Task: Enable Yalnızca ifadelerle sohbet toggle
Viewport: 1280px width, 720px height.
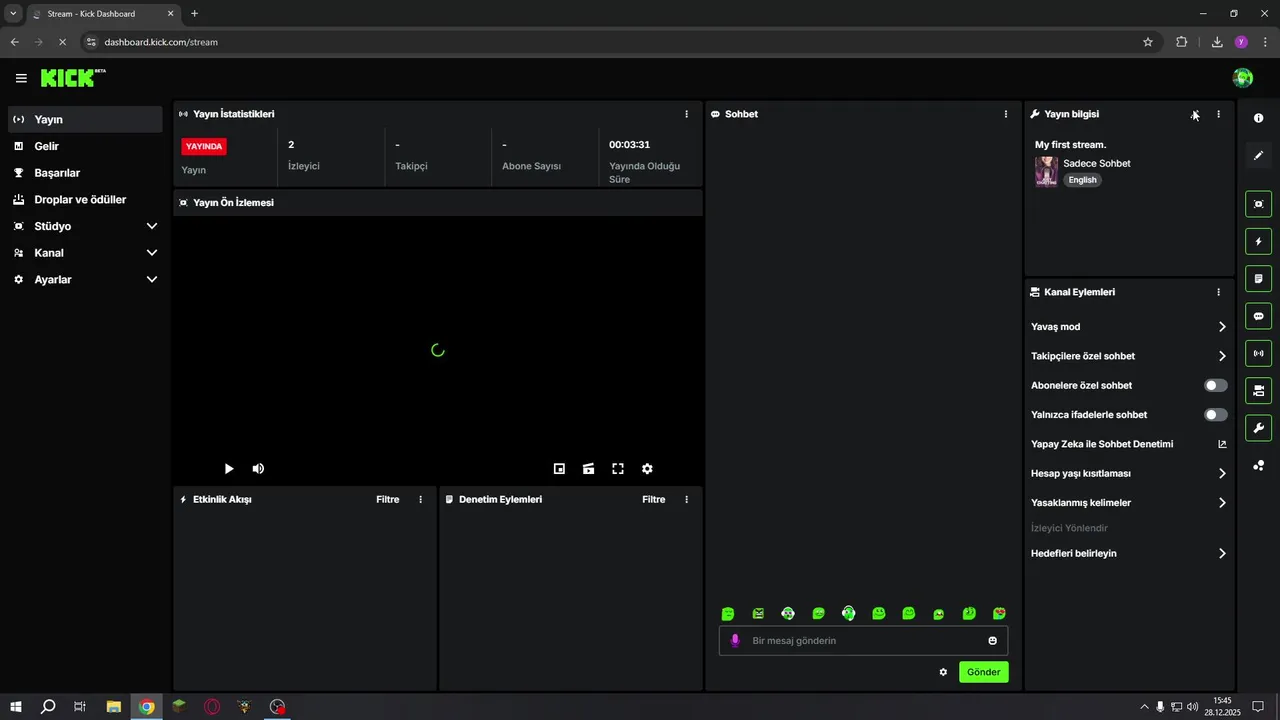Action: pos(1215,414)
